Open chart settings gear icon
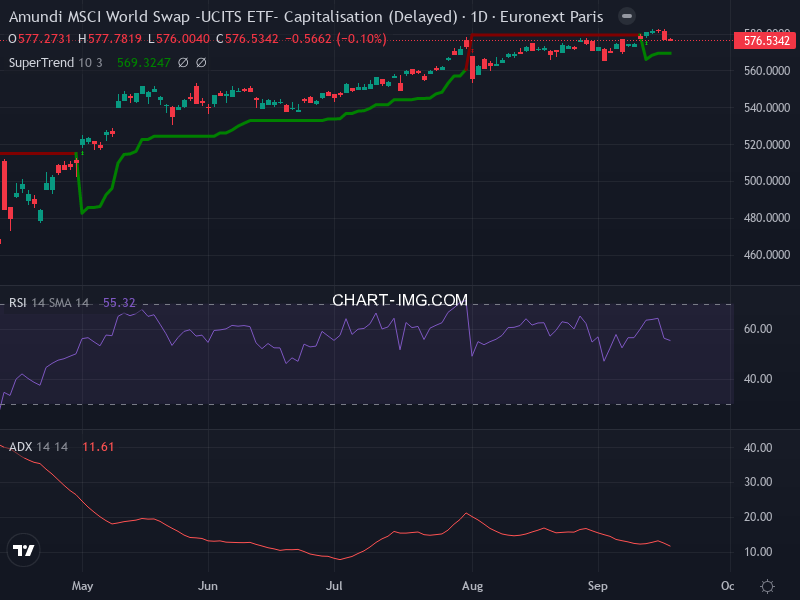The width and height of the screenshot is (800, 600). pyautogui.click(x=767, y=586)
